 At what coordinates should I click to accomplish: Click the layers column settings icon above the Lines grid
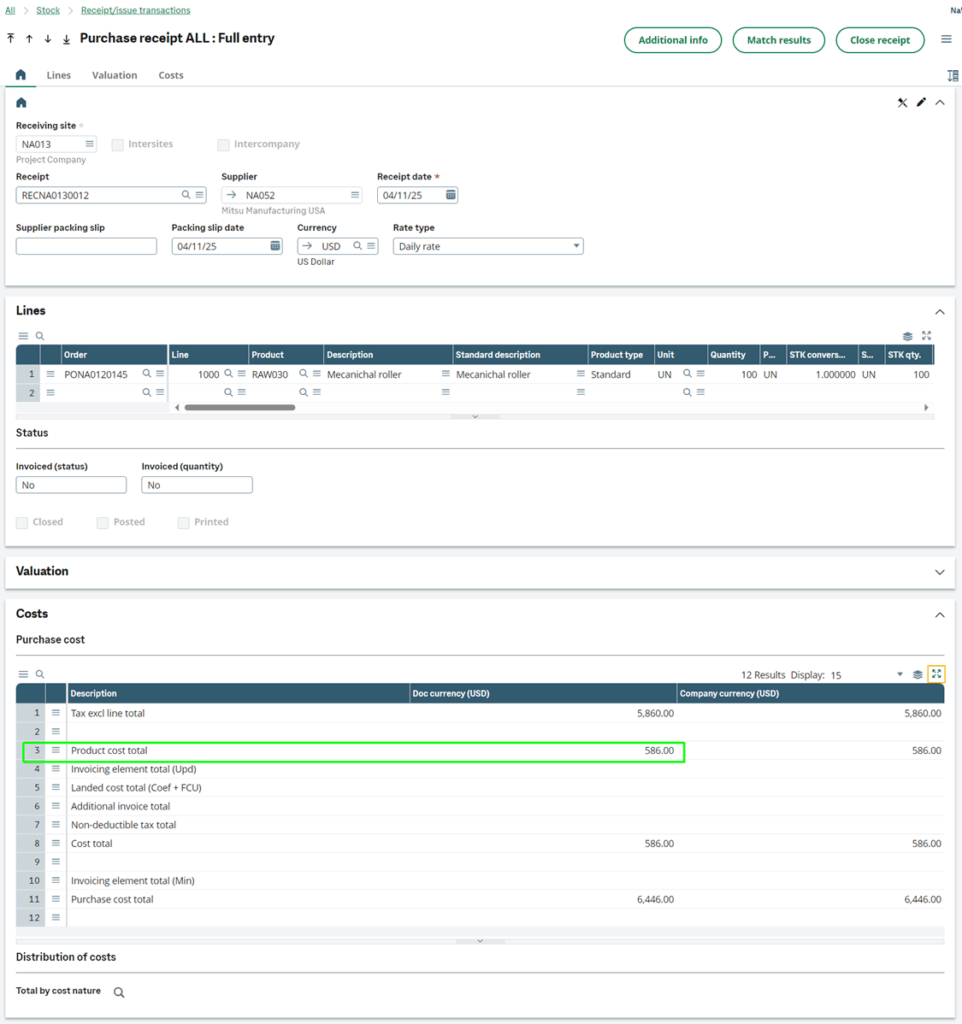pyautogui.click(x=907, y=336)
